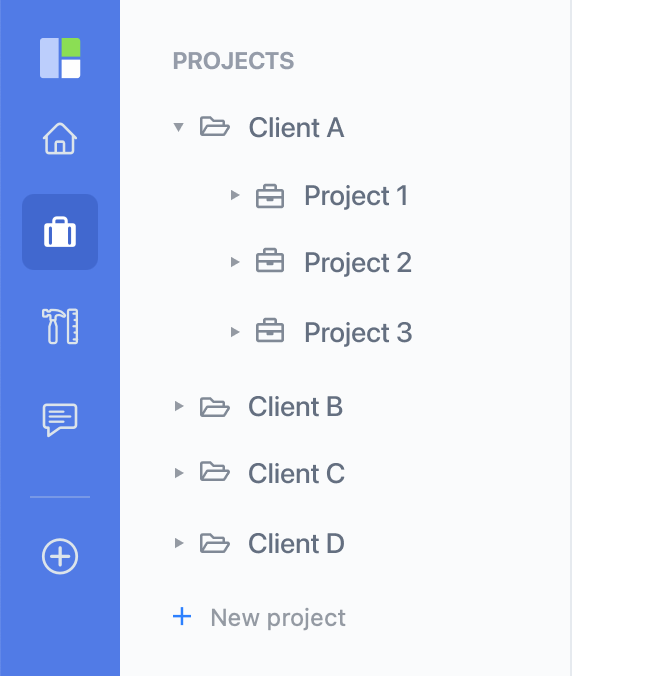Open the hammer and ruler tools icon

click(60, 326)
